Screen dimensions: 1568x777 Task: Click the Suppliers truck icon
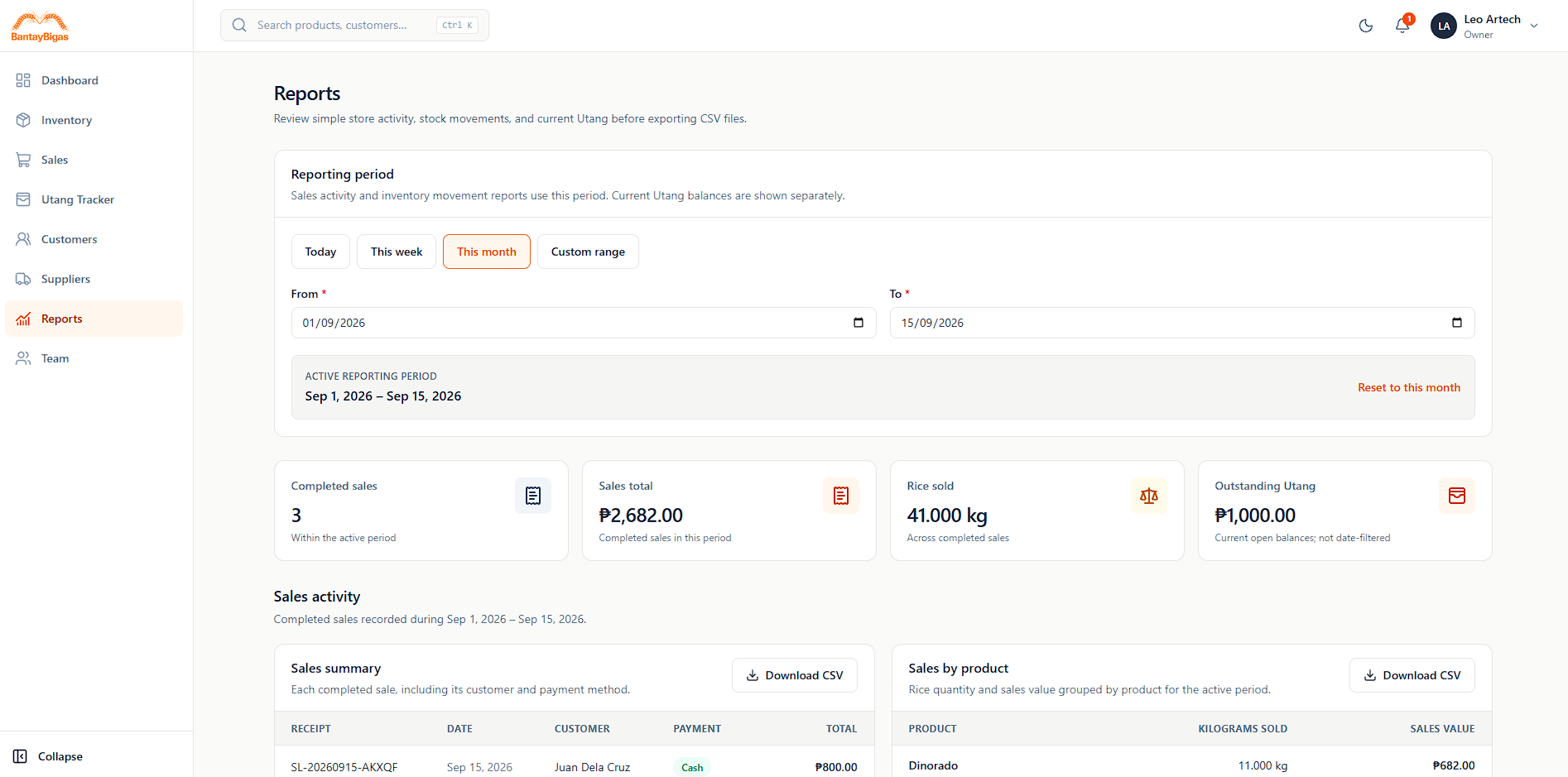pos(23,279)
